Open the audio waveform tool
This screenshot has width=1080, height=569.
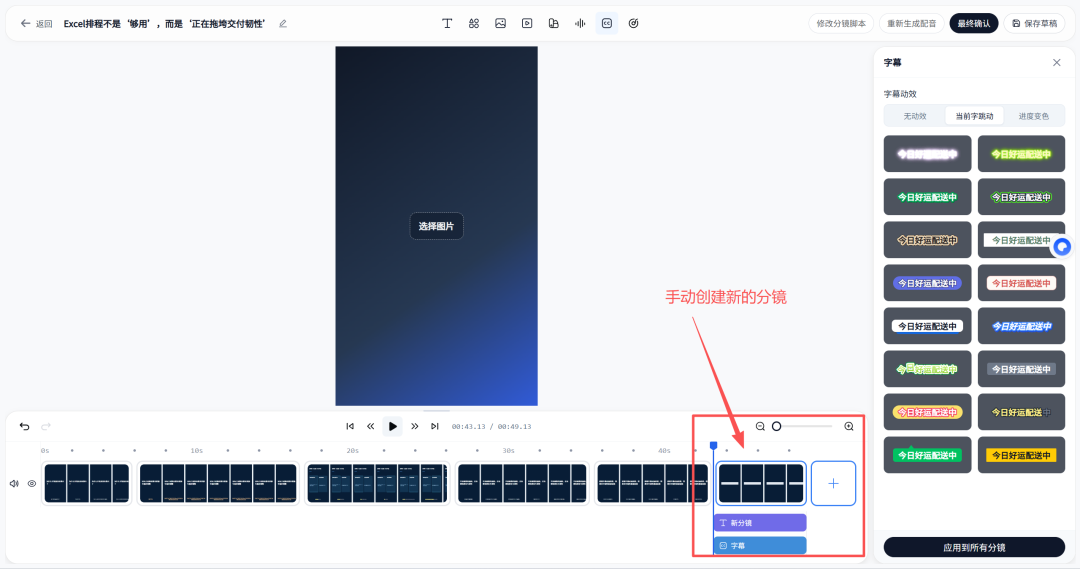point(580,23)
